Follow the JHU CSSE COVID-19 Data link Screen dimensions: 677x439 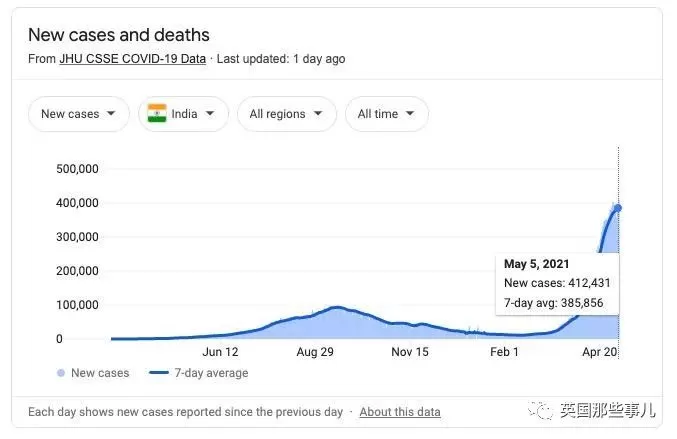pyautogui.click(x=133, y=59)
